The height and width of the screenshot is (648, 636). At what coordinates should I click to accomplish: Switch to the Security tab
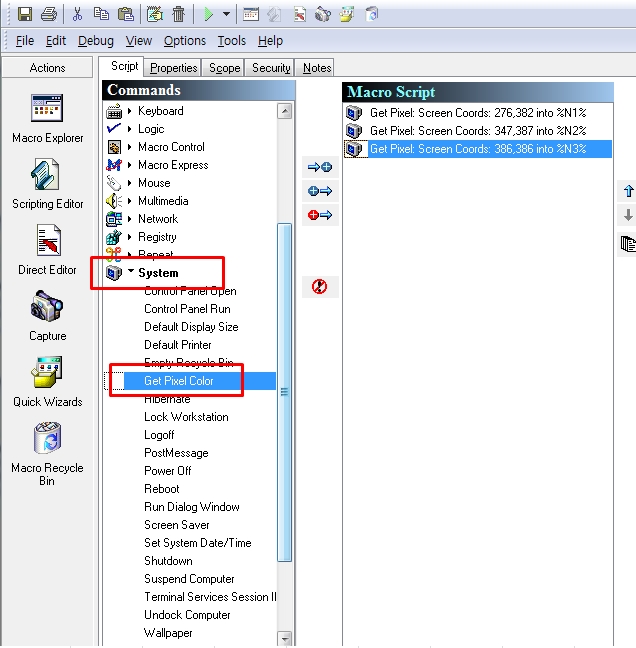pos(271,68)
